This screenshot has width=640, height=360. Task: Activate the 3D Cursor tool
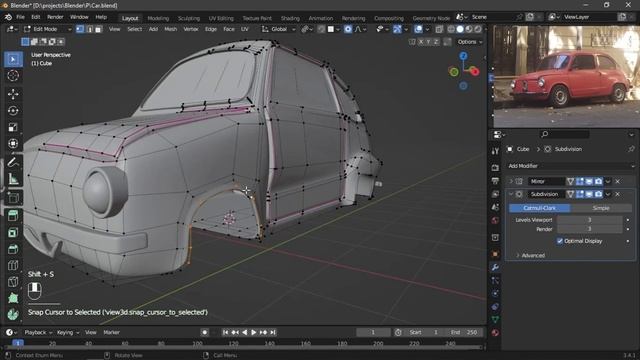(x=13, y=76)
